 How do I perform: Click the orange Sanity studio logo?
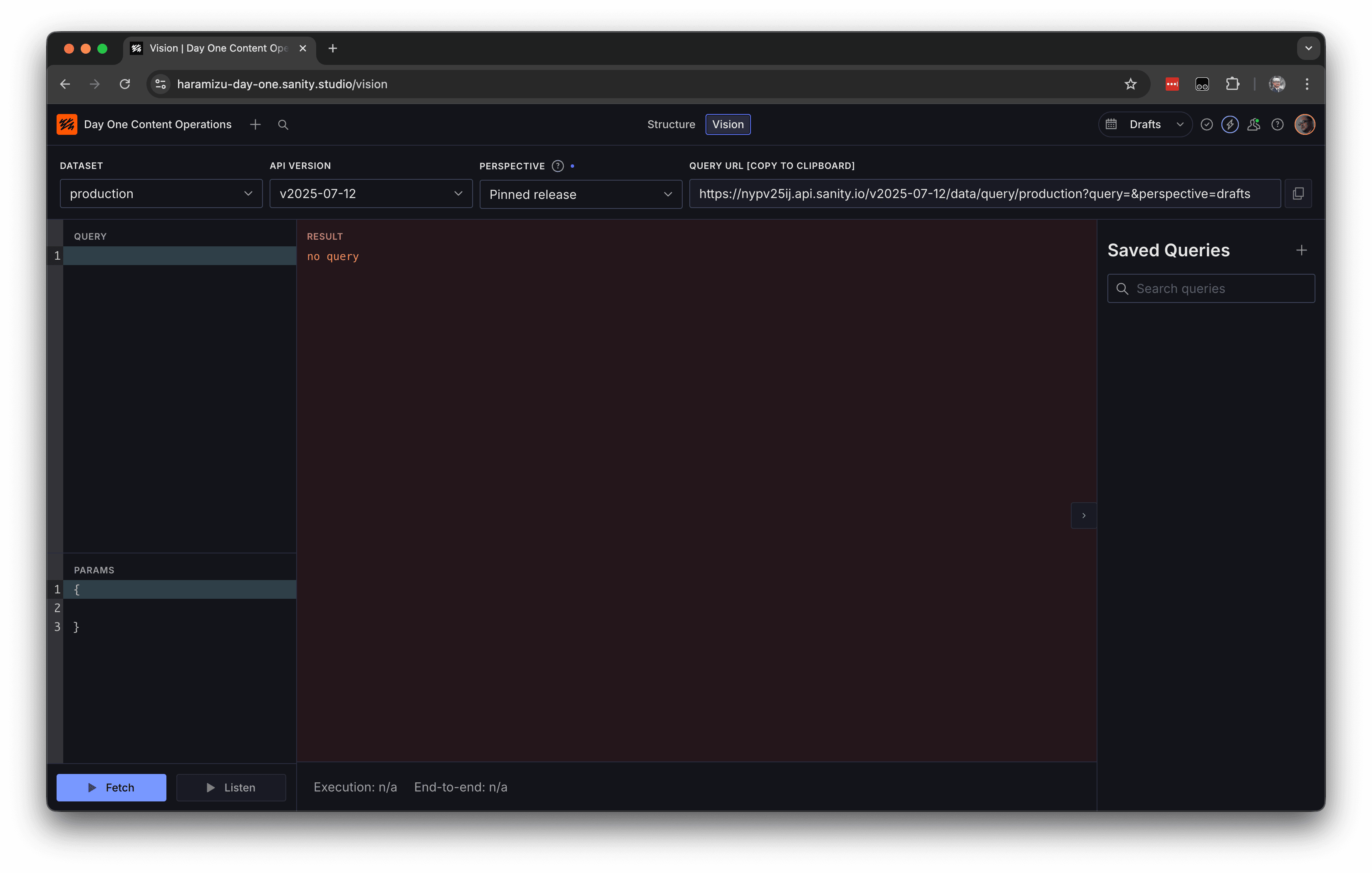pos(67,124)
